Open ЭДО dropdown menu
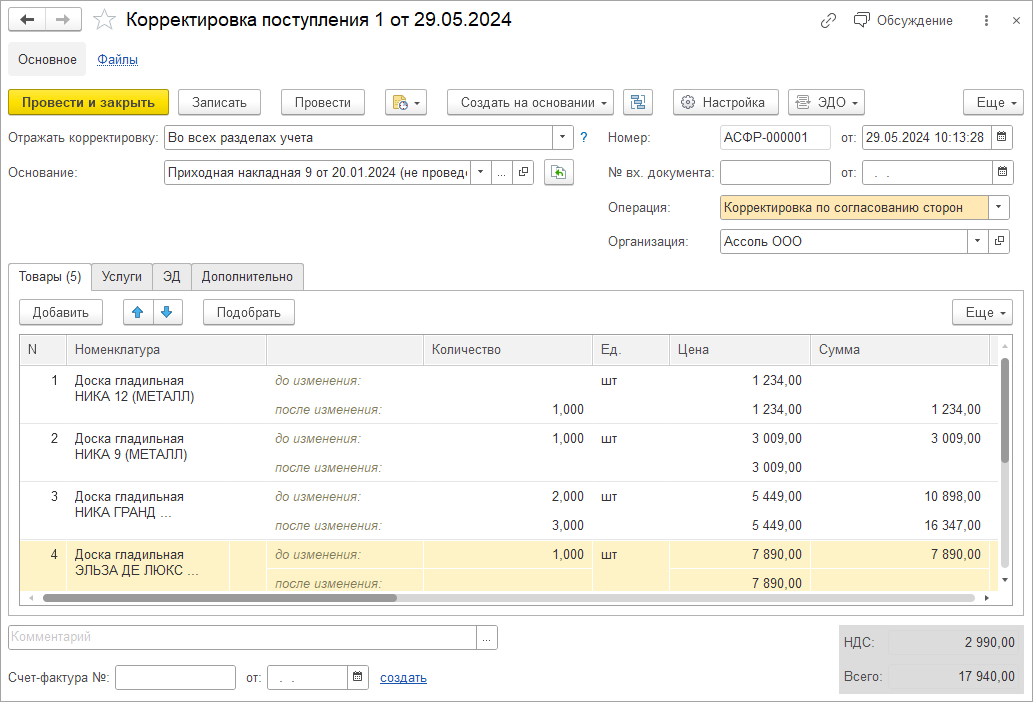1033x702 pixels. coord(825,102)
